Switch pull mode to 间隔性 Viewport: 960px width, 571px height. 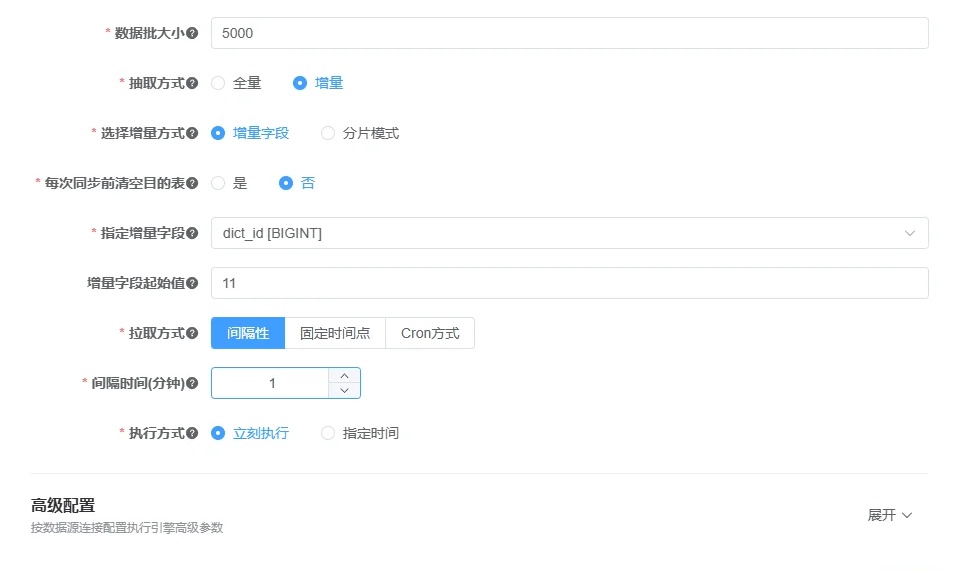(x=248, y=333)
